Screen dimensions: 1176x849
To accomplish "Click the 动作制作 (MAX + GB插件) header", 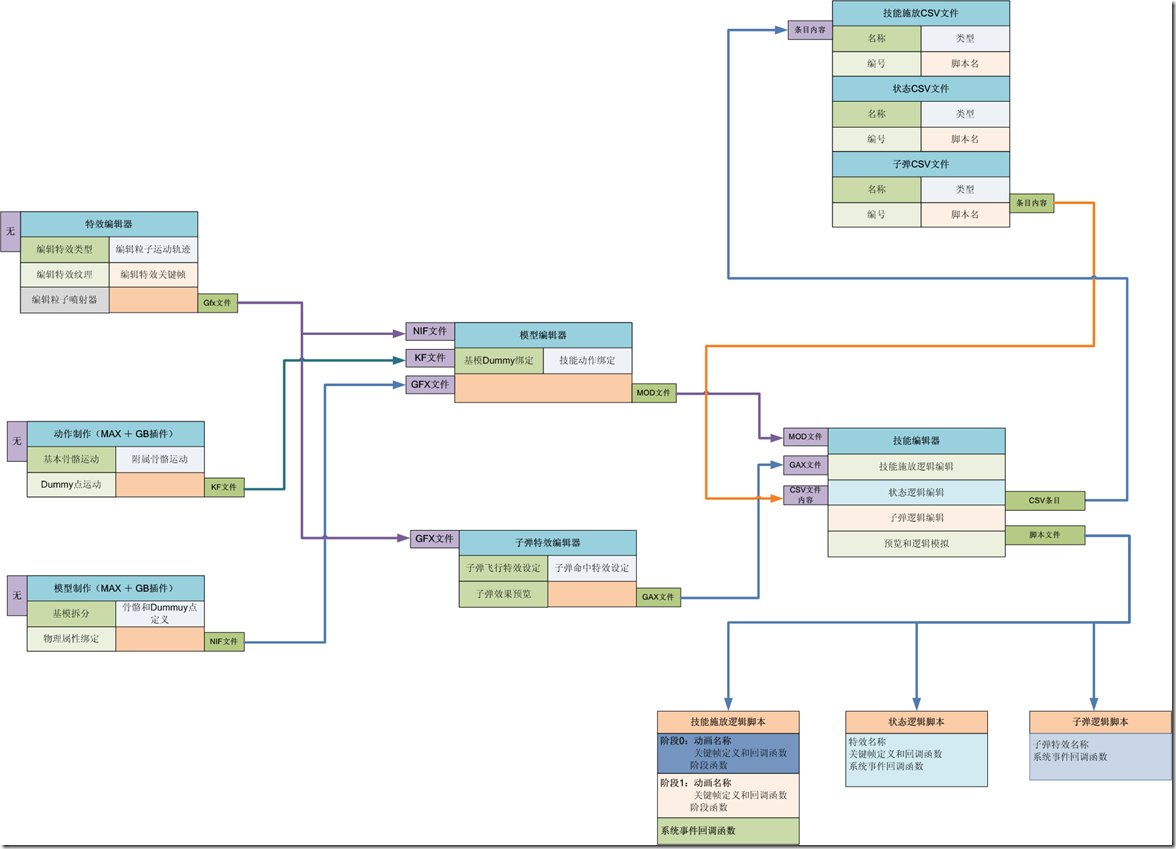I will (x=116, y=434).
